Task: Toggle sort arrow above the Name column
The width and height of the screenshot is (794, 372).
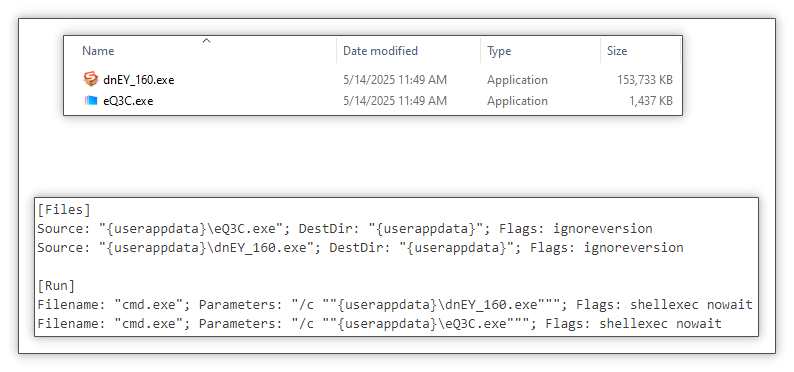Action: (x=206, y=40)
